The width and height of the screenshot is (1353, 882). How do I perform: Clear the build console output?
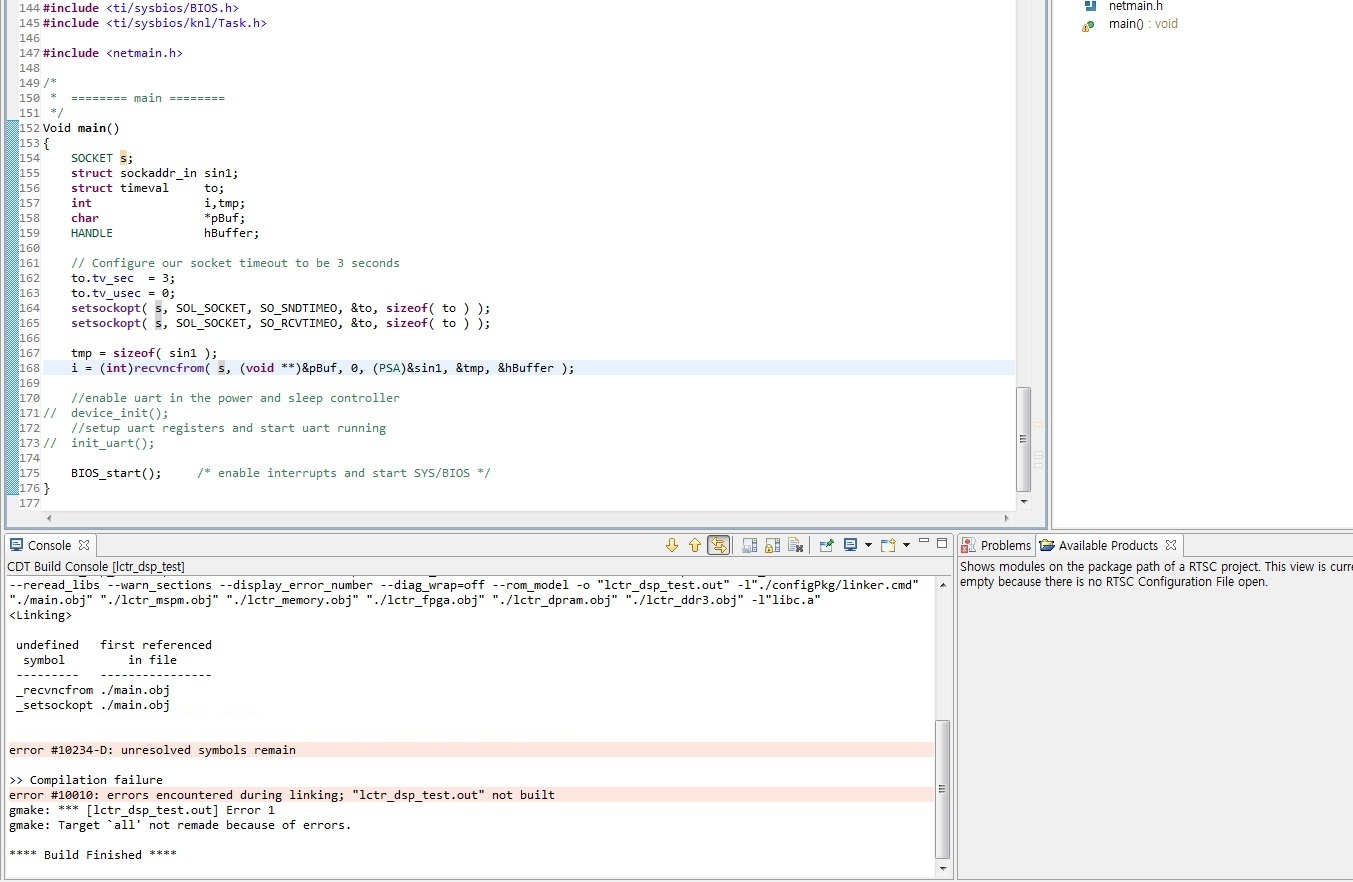tap(795, 545)
